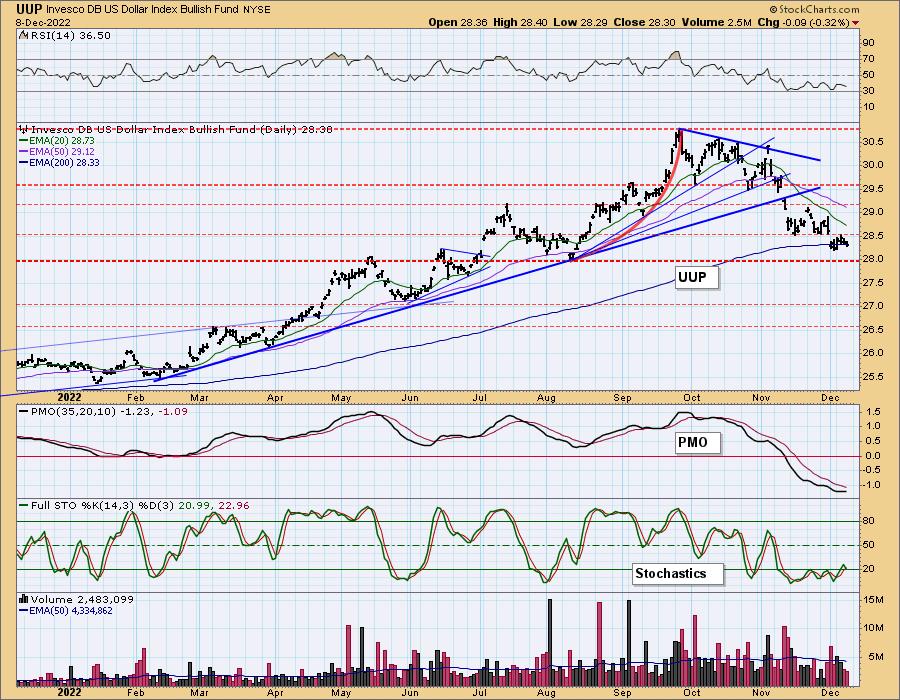
Task: Click the Close 28.30 value
Action: point(645,22)
